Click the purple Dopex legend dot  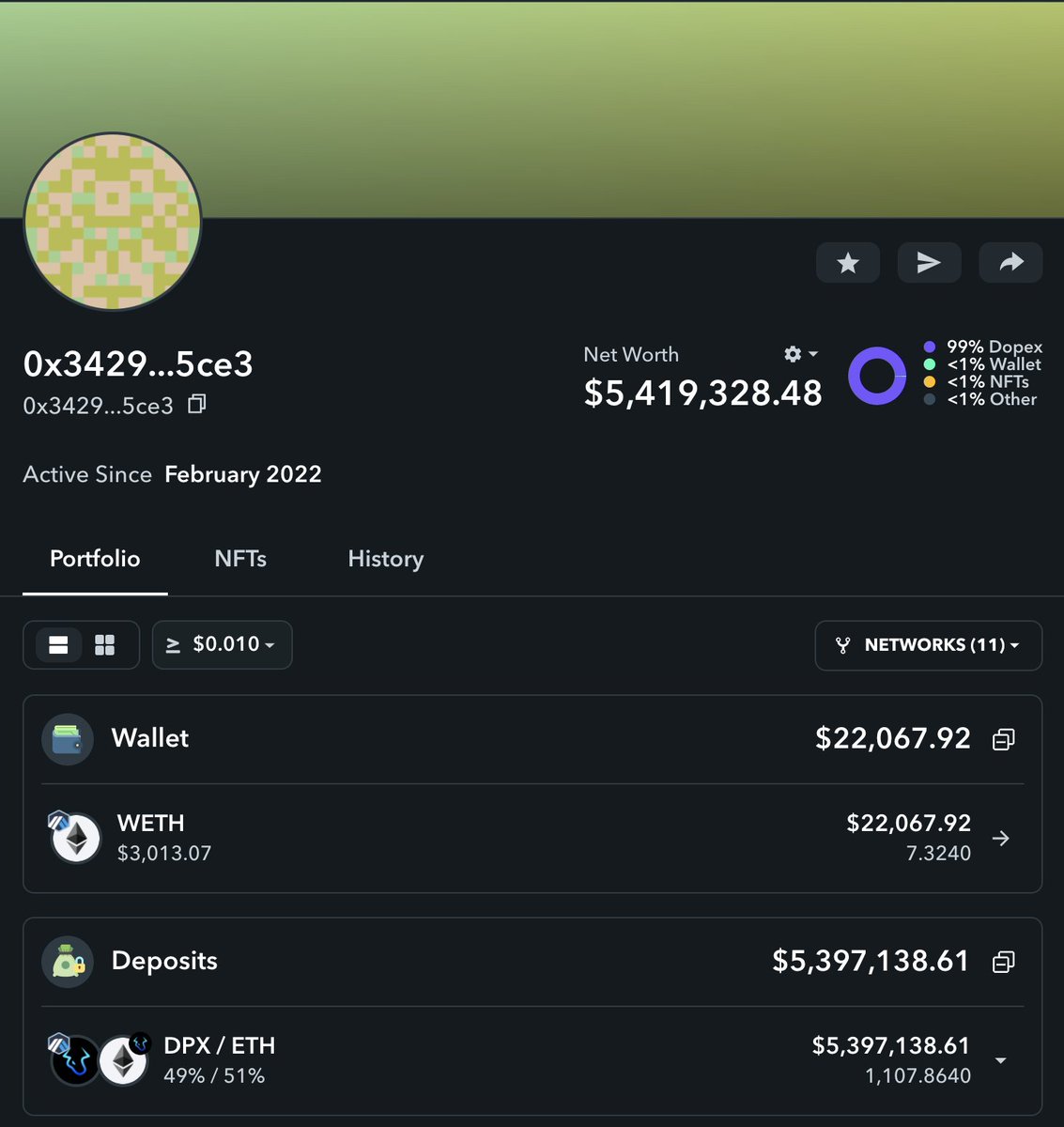point(930,347)
